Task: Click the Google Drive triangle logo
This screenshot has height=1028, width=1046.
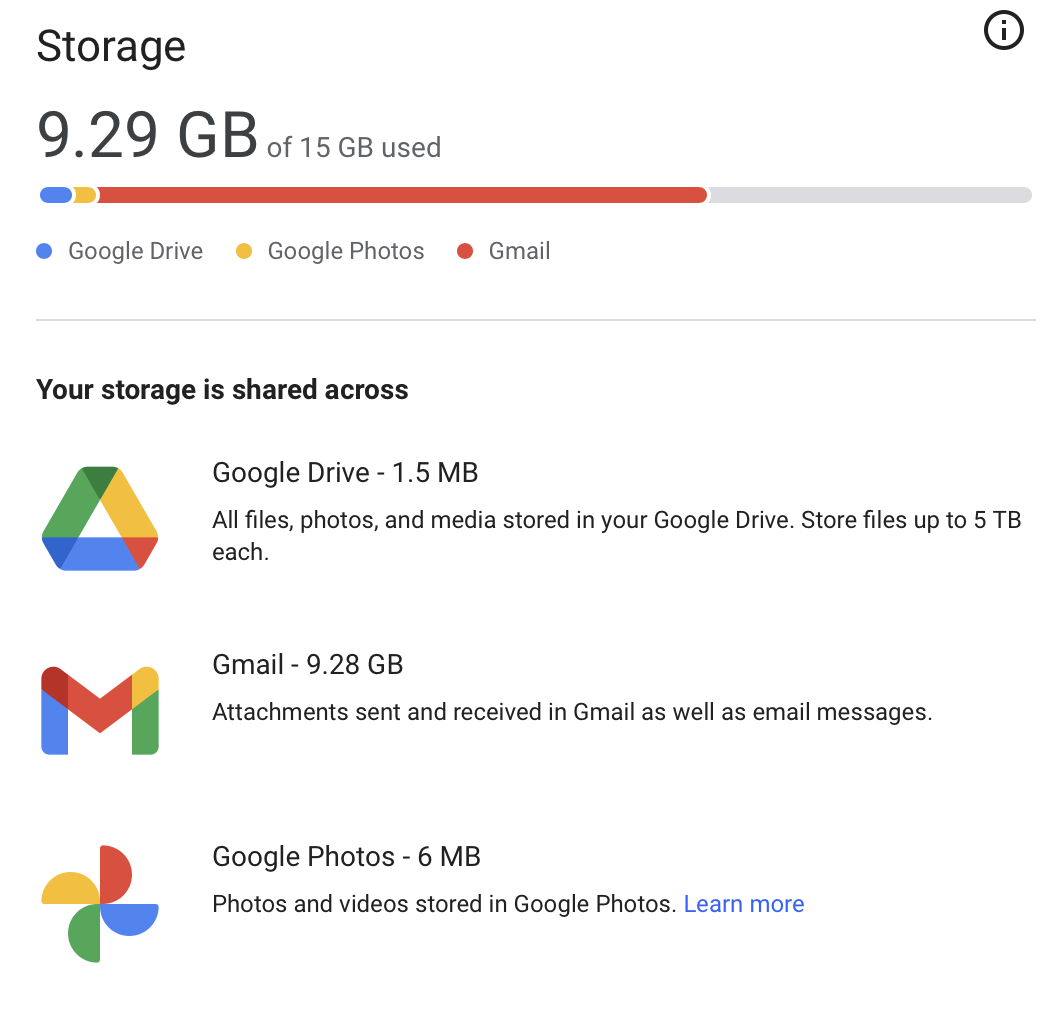Action: (100, 518)
